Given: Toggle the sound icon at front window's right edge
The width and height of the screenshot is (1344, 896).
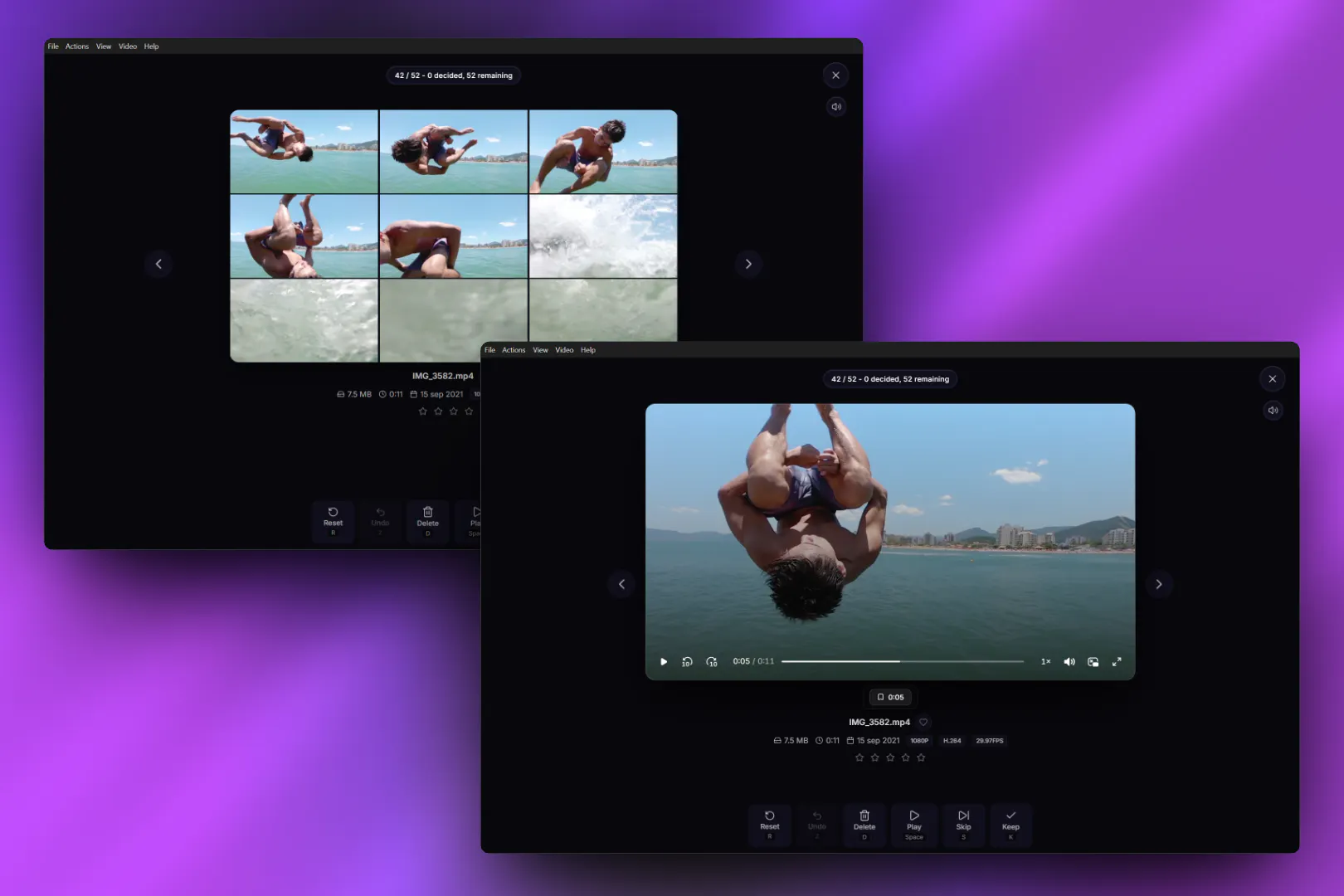Looking at the screenshot, I should point(1273,410).
